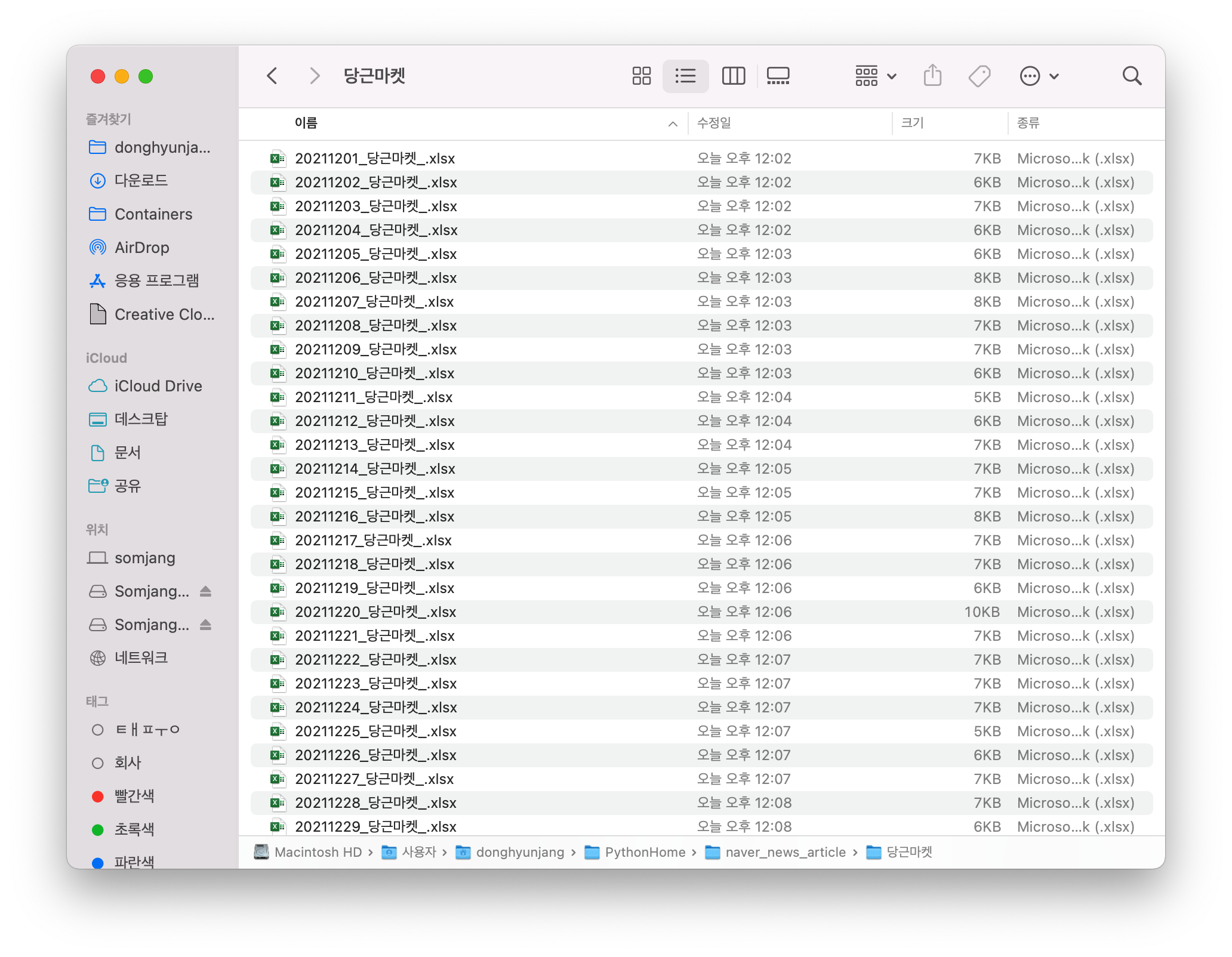The width and height of the screenshot is (1232, 957).
Task: Sort by the 크기 column header
Action: [912, 123]
